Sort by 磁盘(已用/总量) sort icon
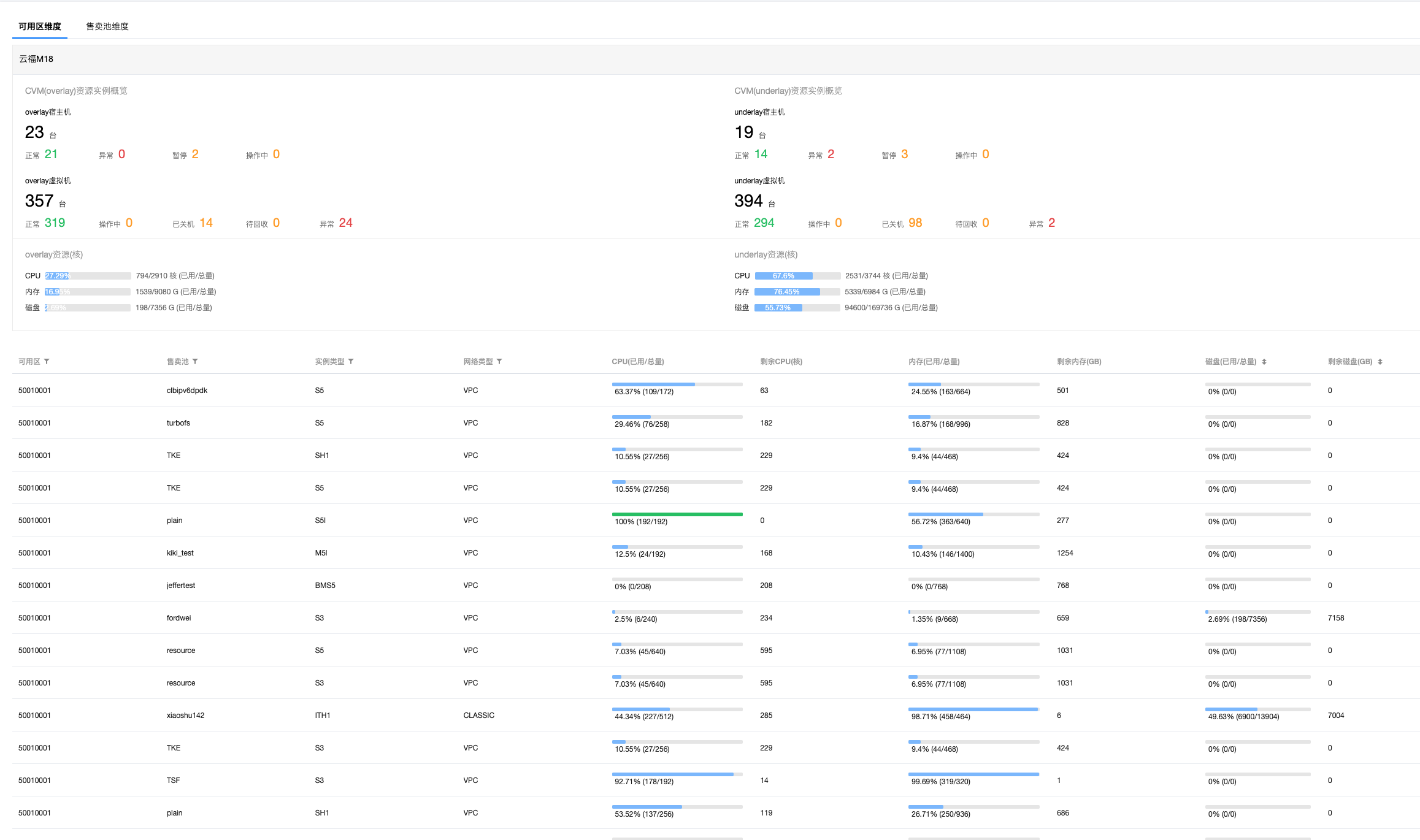Screen dimensions: 1420x840 tap(1264, 362)
